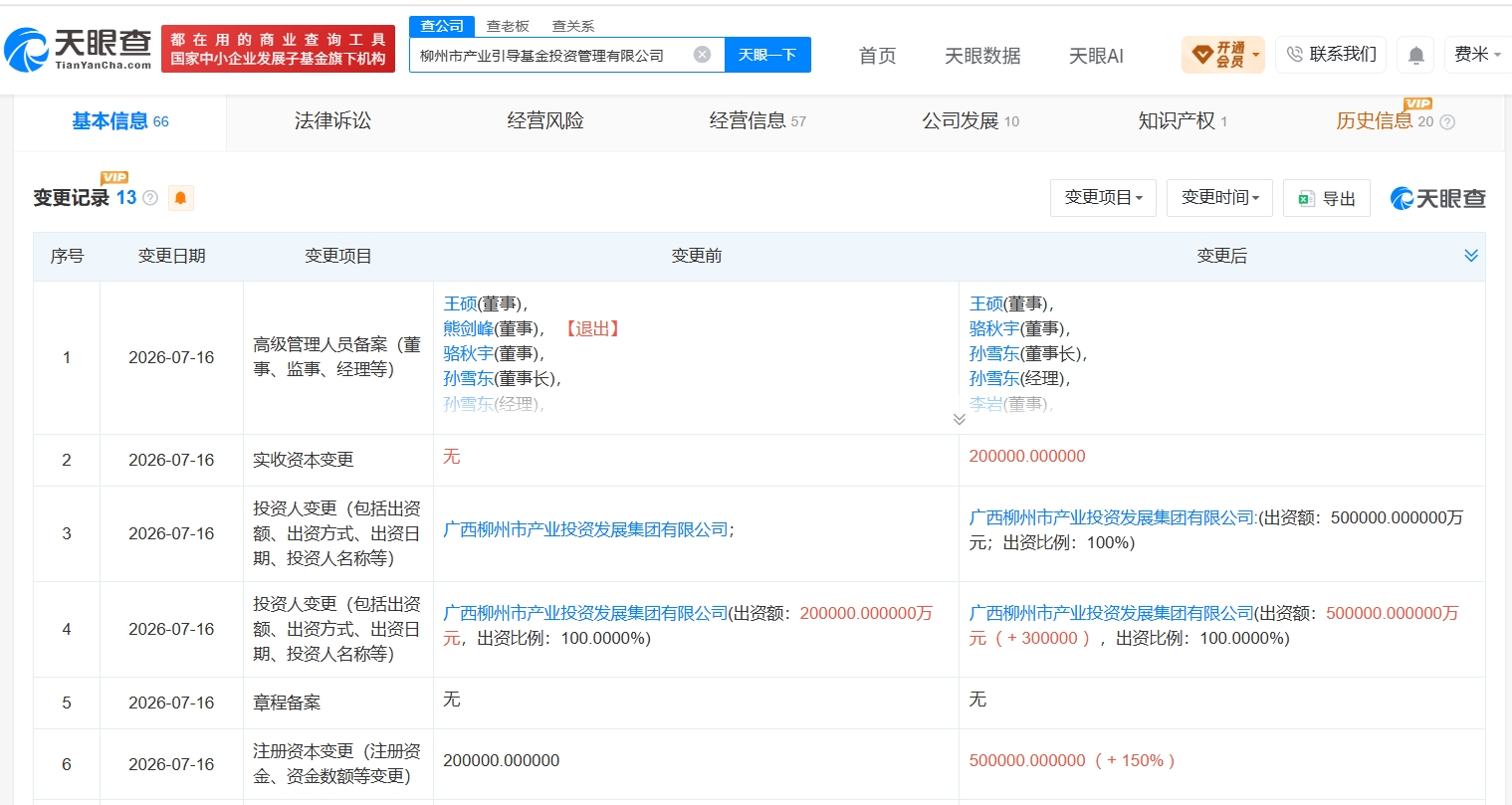Screen dimensions: 1512x805
Task: Select the 查公司 search tab
Action: 442,26
